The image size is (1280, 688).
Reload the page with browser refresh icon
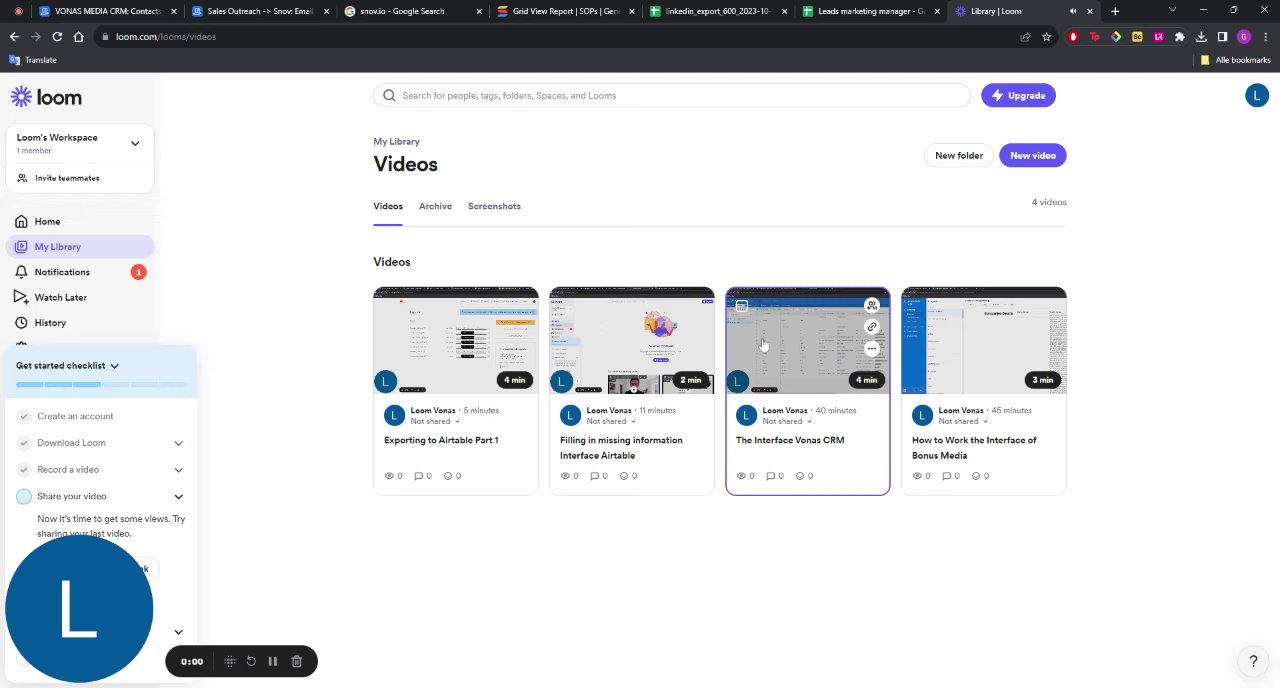point(57,37)
